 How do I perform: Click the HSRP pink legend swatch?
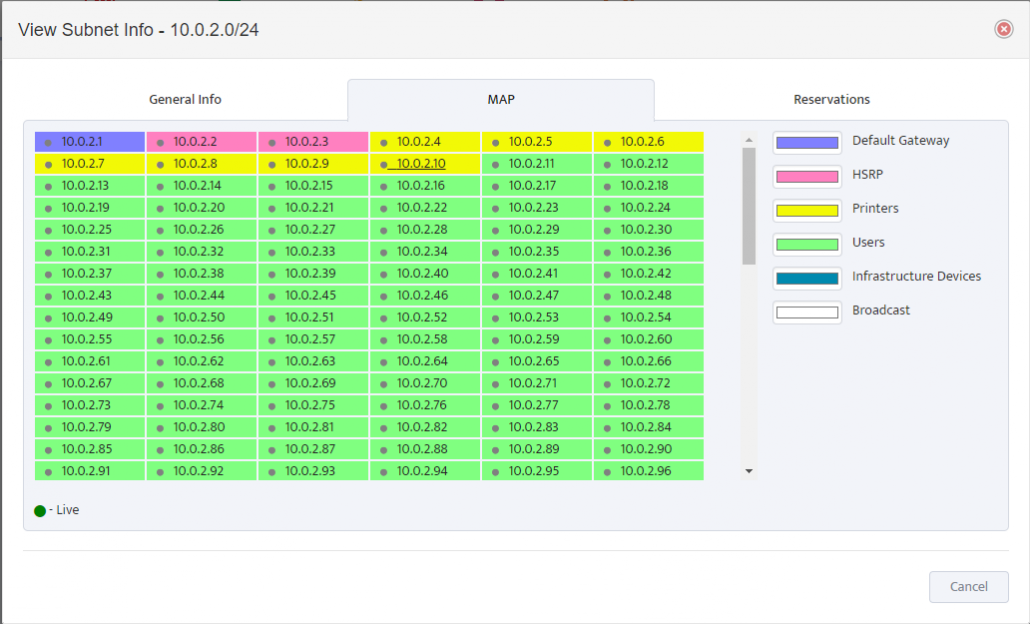click(x=806, y=175)
